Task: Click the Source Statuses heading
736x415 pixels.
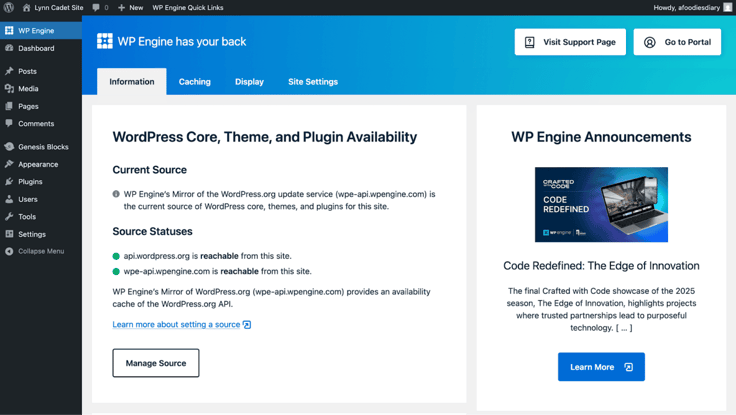Action: [152, 231]
